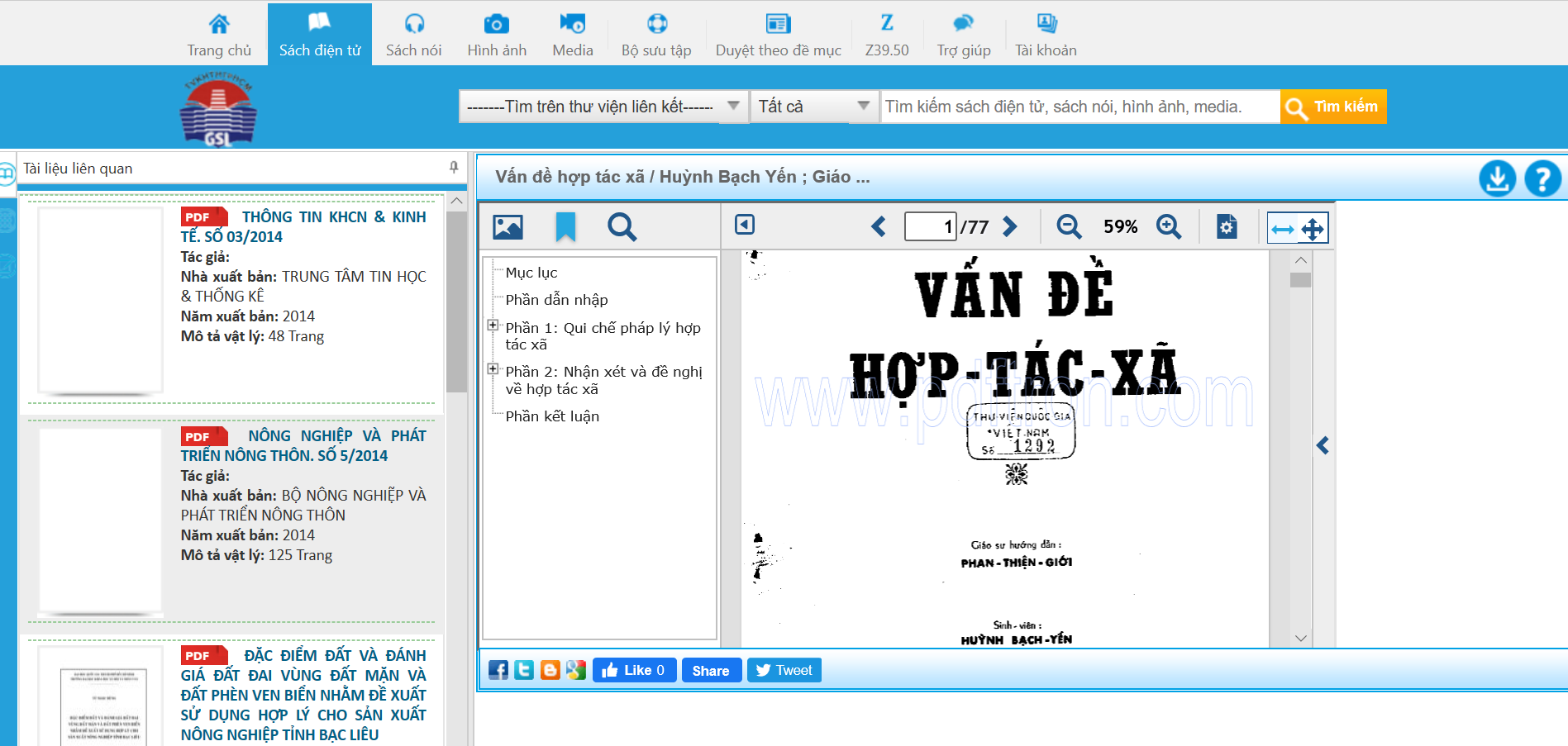Open ĐẶC ĐIỂM ĐẤT VÀ ĐÁNH GIÁ link

303,695
